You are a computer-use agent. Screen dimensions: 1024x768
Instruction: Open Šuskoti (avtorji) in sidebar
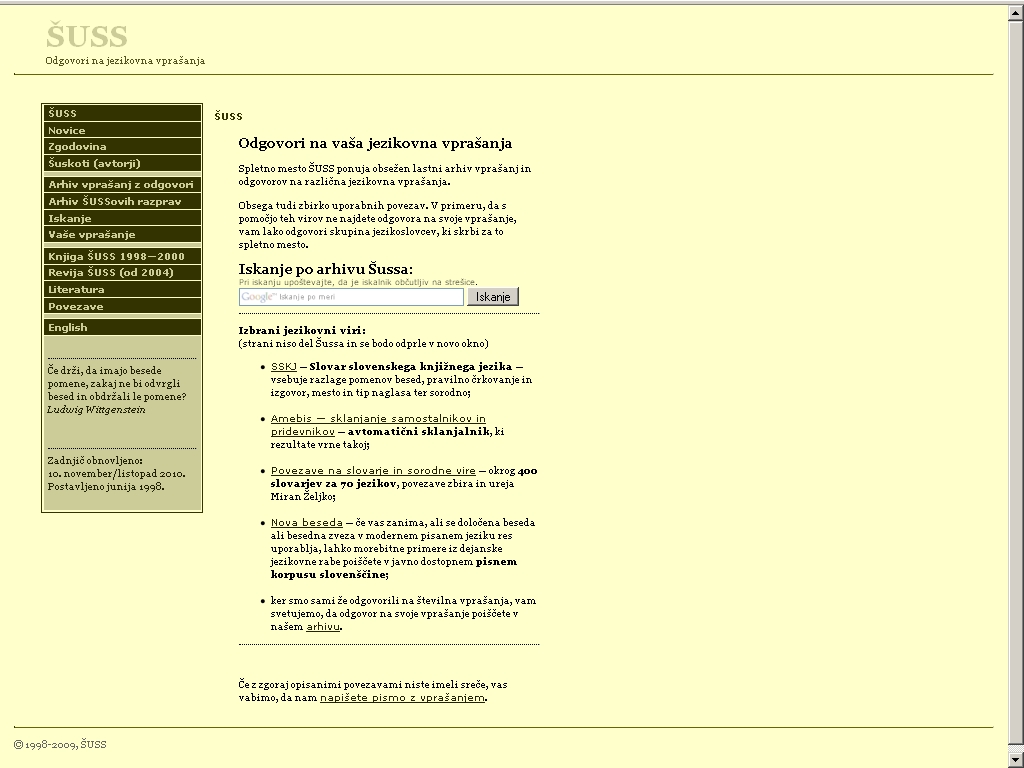pyautogui.click(x=94, y=163)
